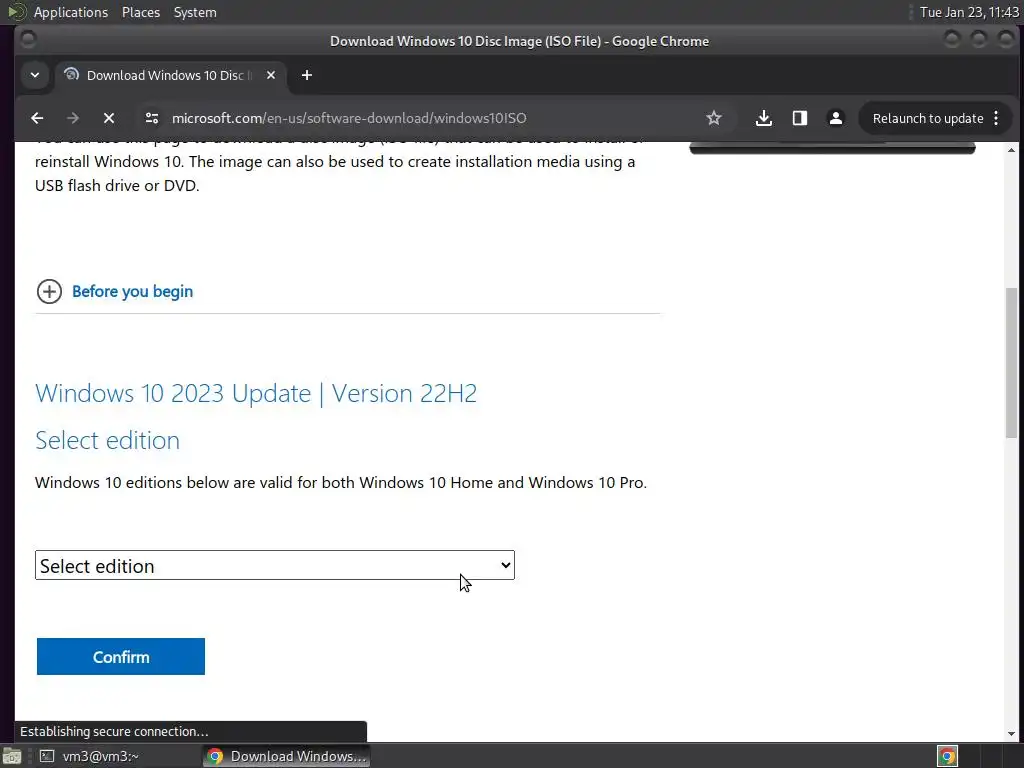Click the Confirm button
The height and width of the screenshot is (768, 1024).
[121, 656]
